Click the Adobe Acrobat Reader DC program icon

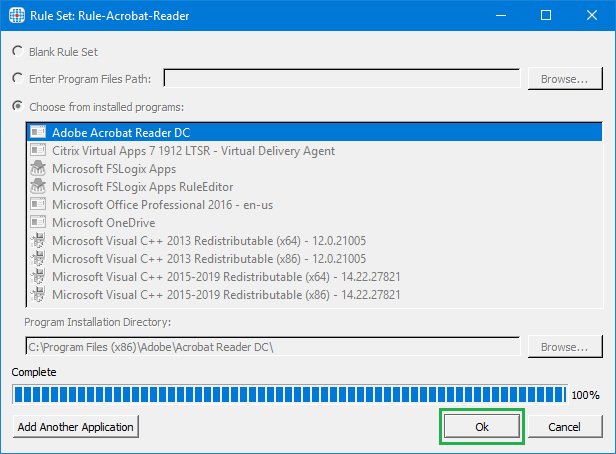[38, 132]
